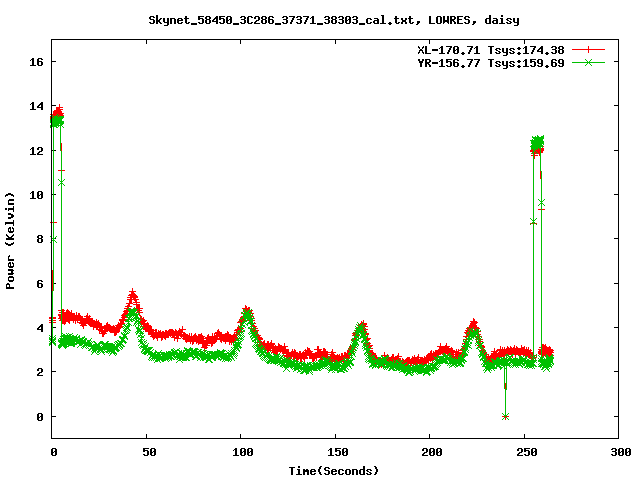Click the plot title Skynet_58450_3C286 text

pyautogui.click(x=333, y=20)
